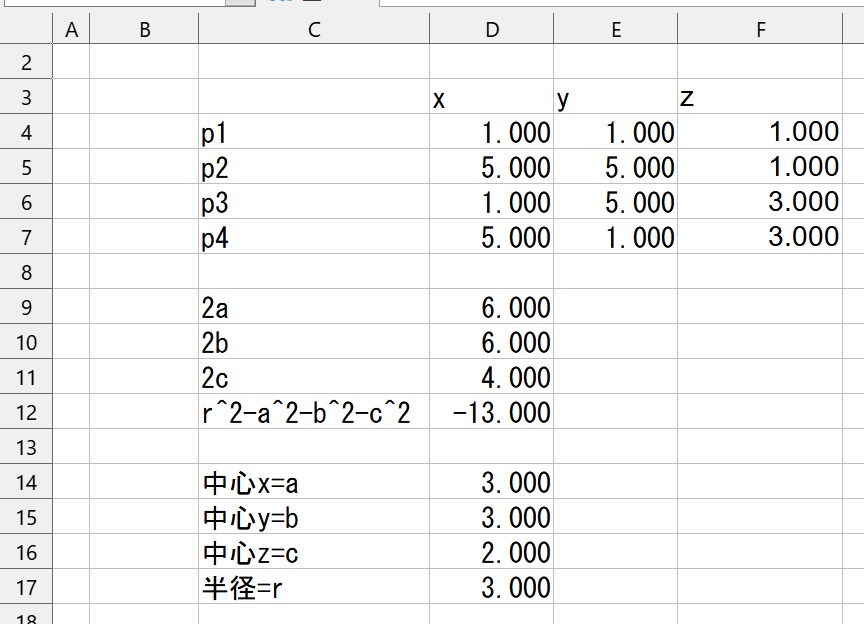Select column E header
The width and height of the screenshot is (864, 624).
pos(615,29)
